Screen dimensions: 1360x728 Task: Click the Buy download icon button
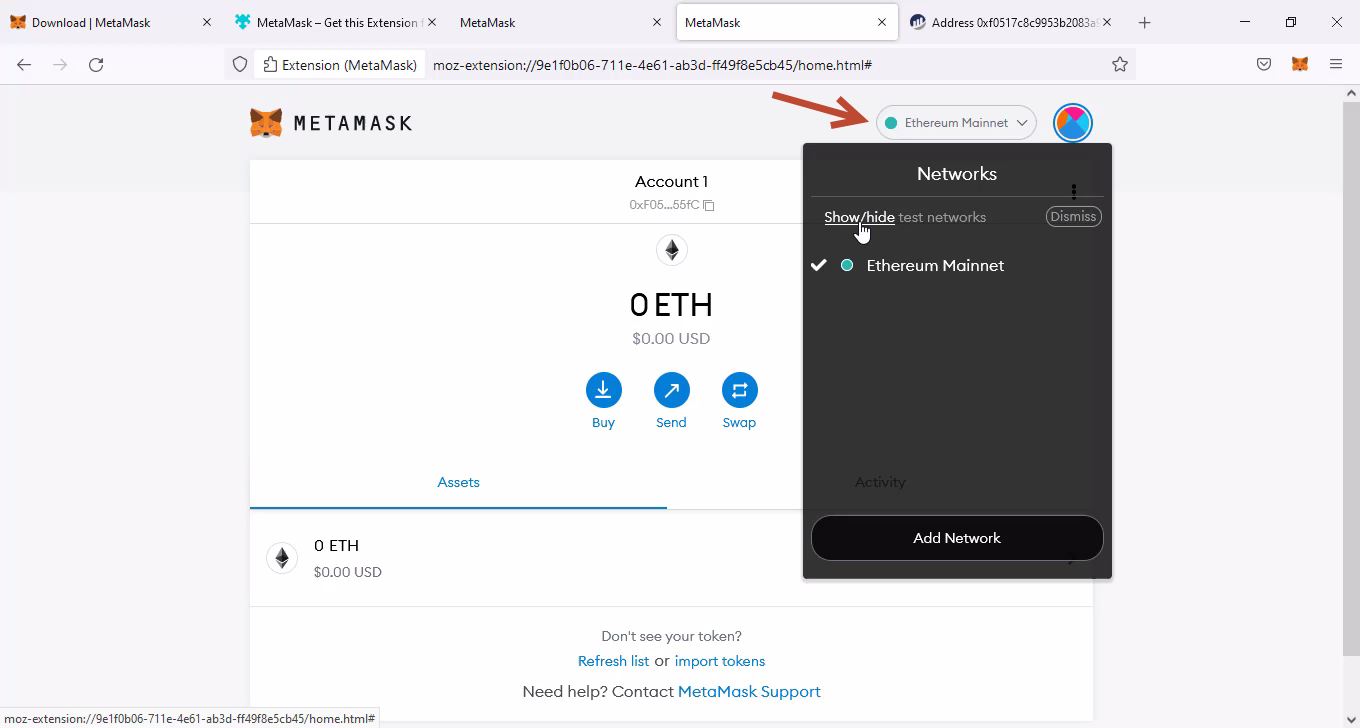603,390
